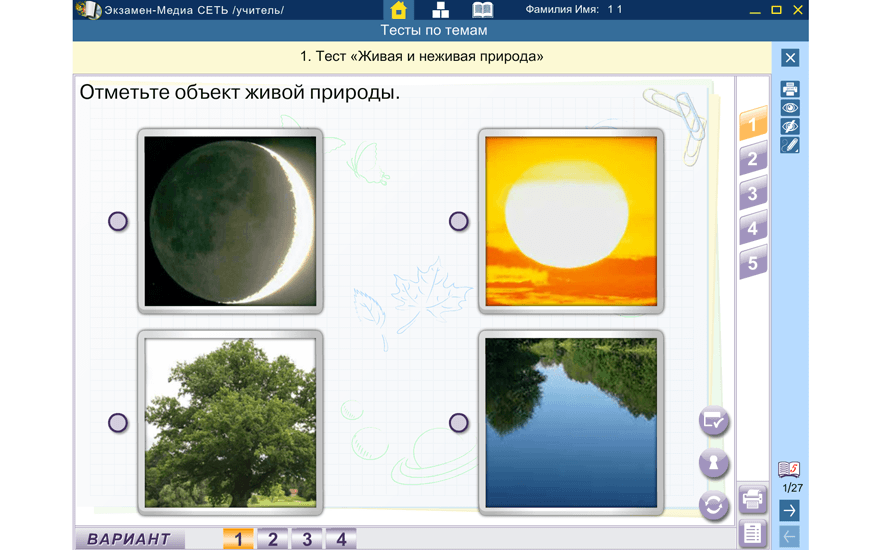880x550 pixels.
Task: Select the radio button beside the moon
Action: (118, 221)
